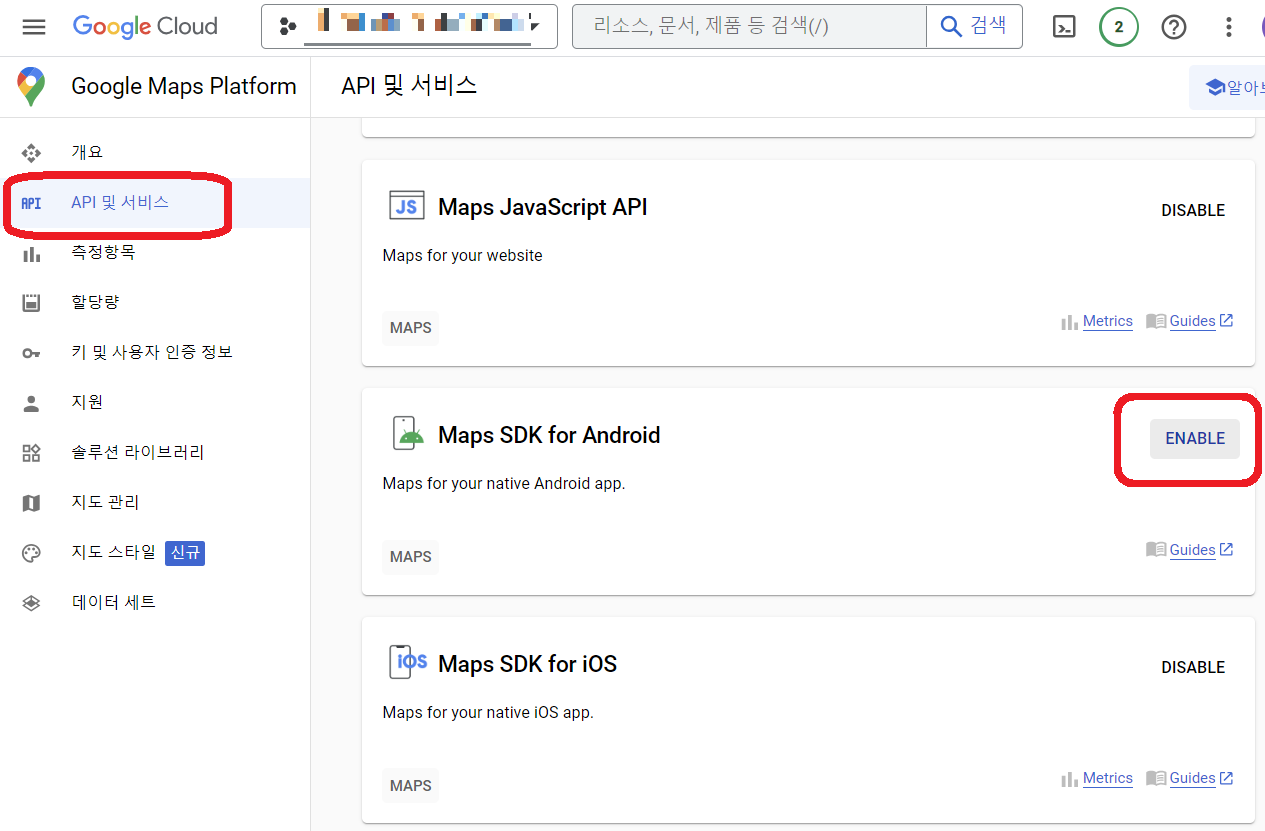Image resolution: width=1265 pixels, height=831 pixels.
Task: Activate Cloud Shell terminal icon
Action: 1065,27
